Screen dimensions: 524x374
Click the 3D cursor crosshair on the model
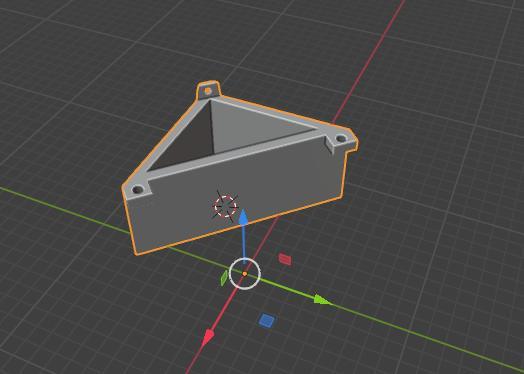[x=225, y=206]
